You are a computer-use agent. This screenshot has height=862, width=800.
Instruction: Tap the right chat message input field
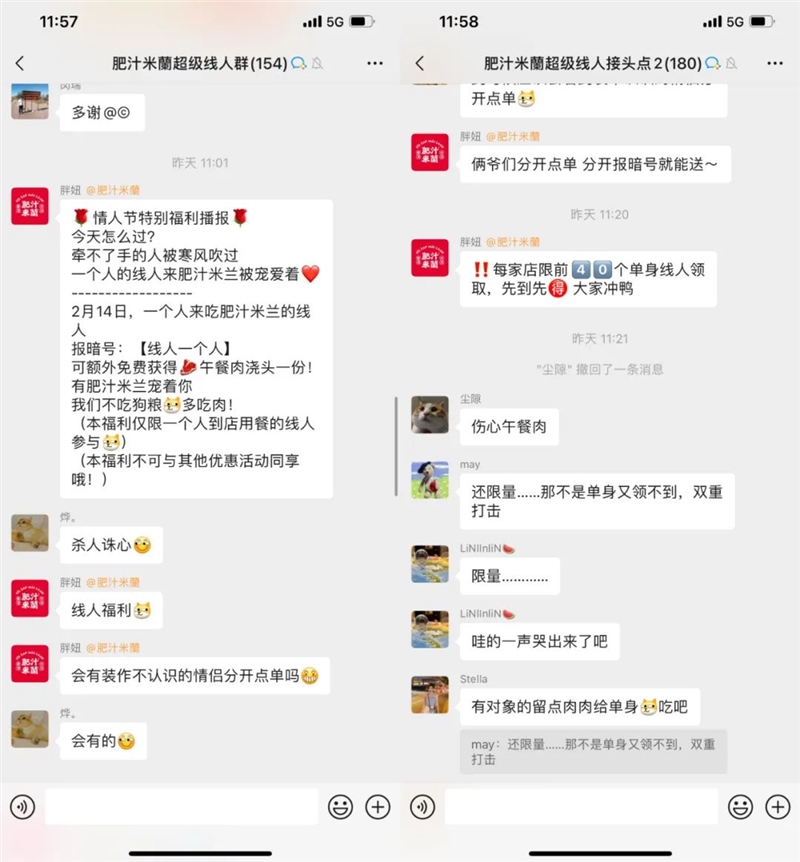pyautogui.click(x=581, y=807)
